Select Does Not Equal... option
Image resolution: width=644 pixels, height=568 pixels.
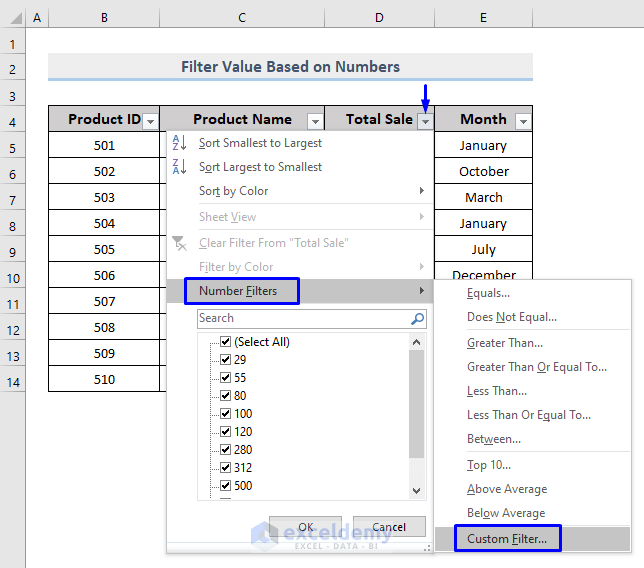pyautogui.click(x=512, y=317)
